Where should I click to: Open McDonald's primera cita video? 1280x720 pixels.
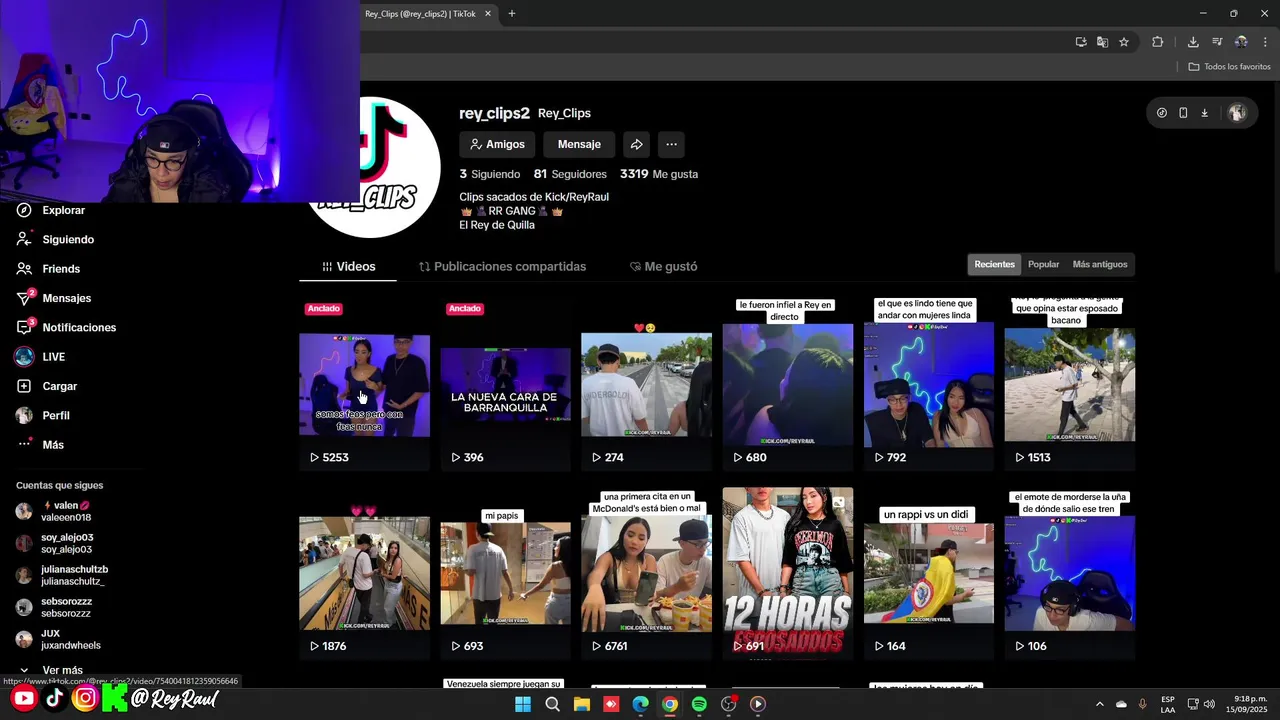(646, 573)
